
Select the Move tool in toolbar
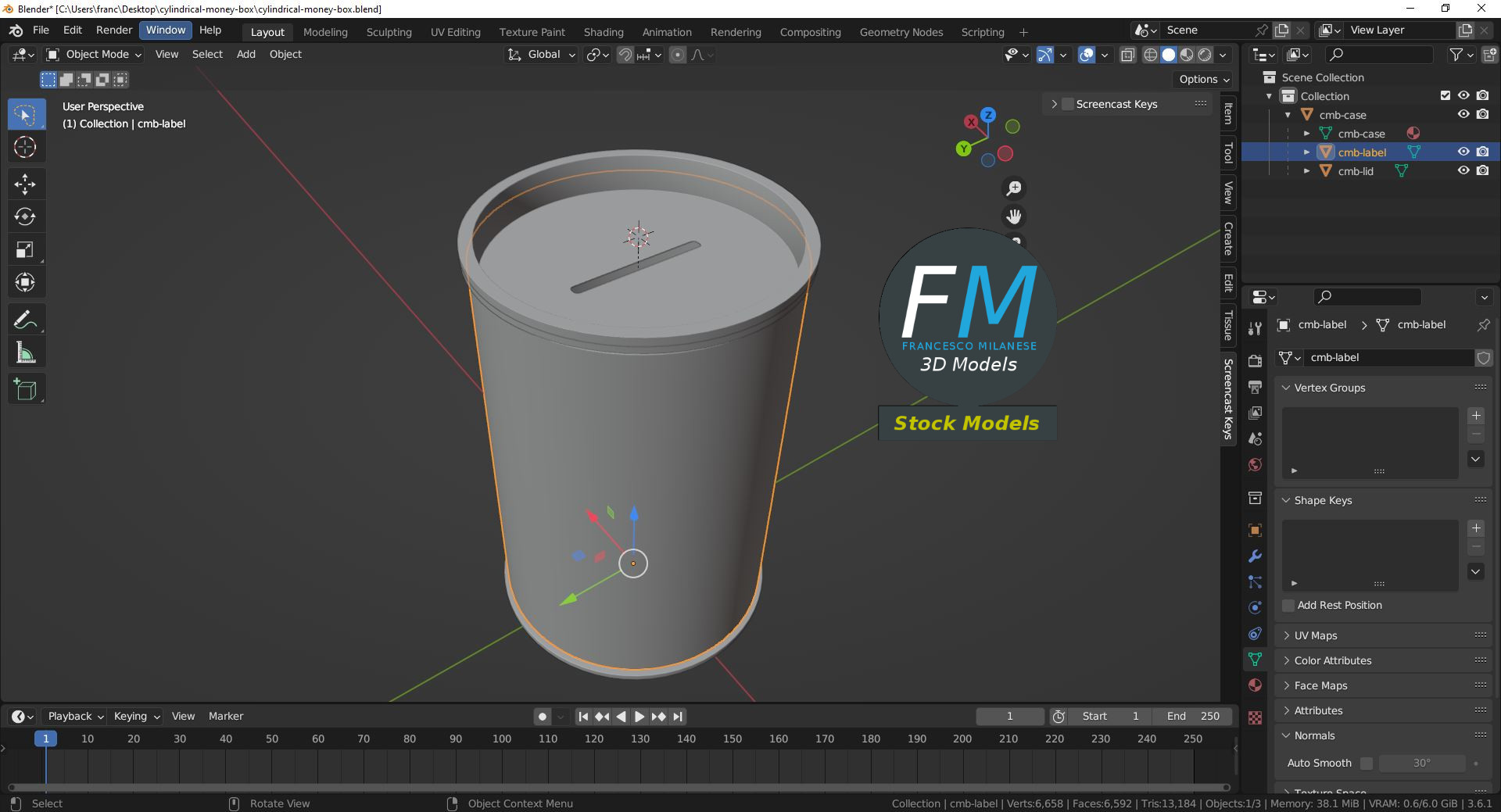(x=25, y=184)
